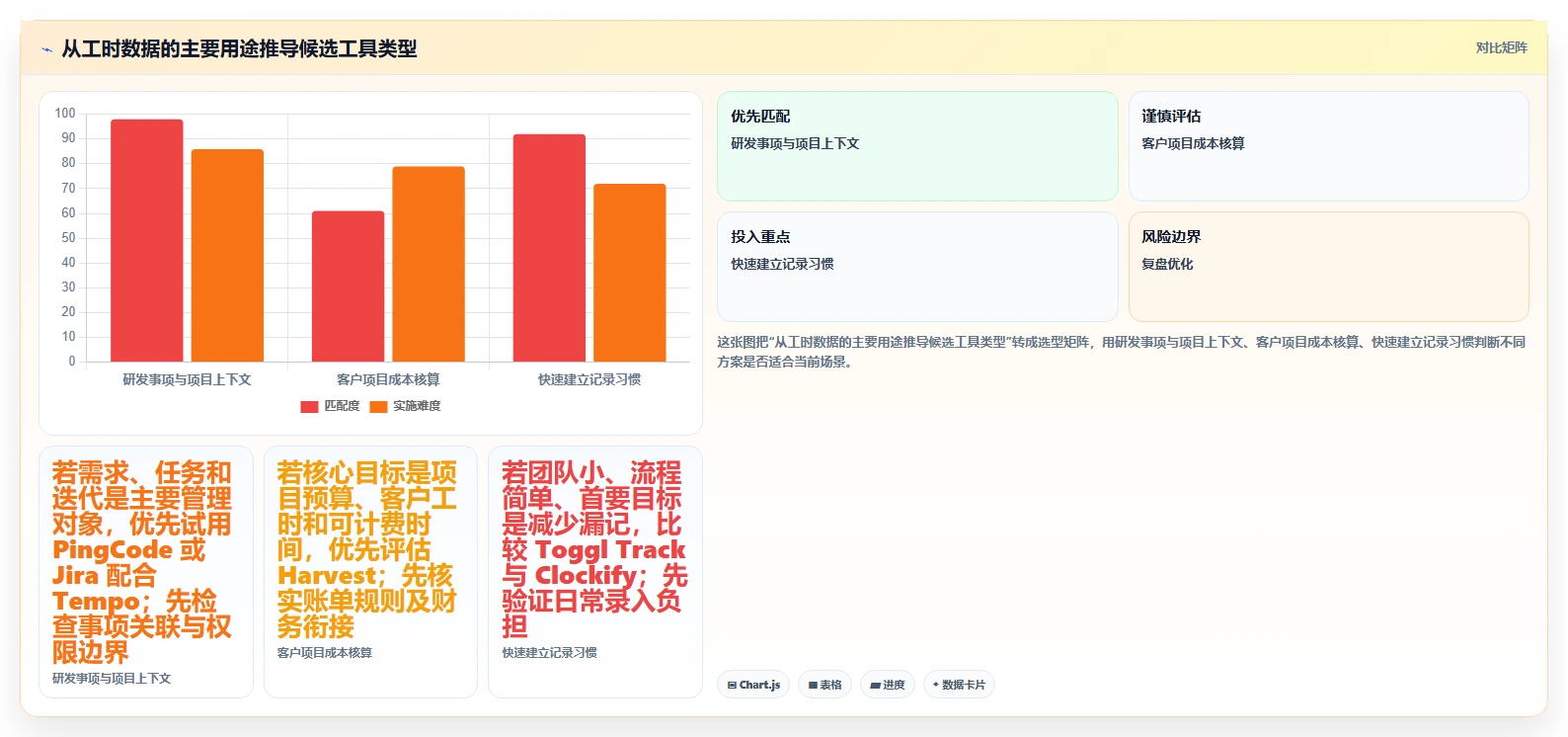Click the 对比矩阵 label in the header

tap(1501, 47)
